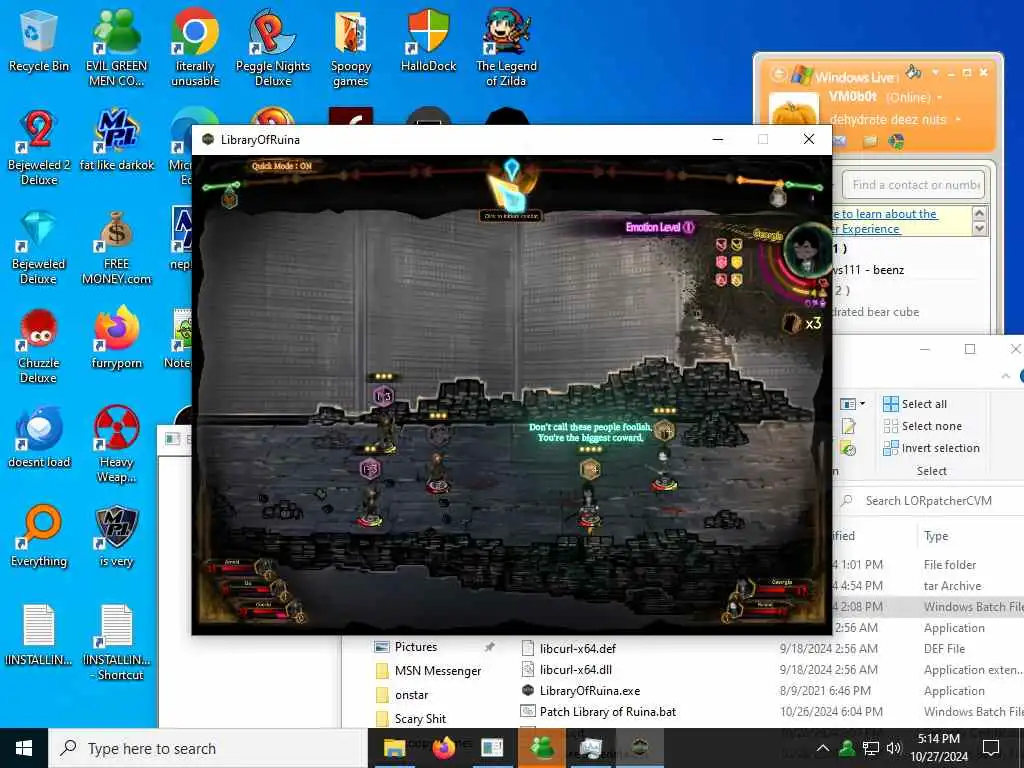Open File Explorer from the taskbar
This screenshot has width=1024, height=768.
coord(394,748)
